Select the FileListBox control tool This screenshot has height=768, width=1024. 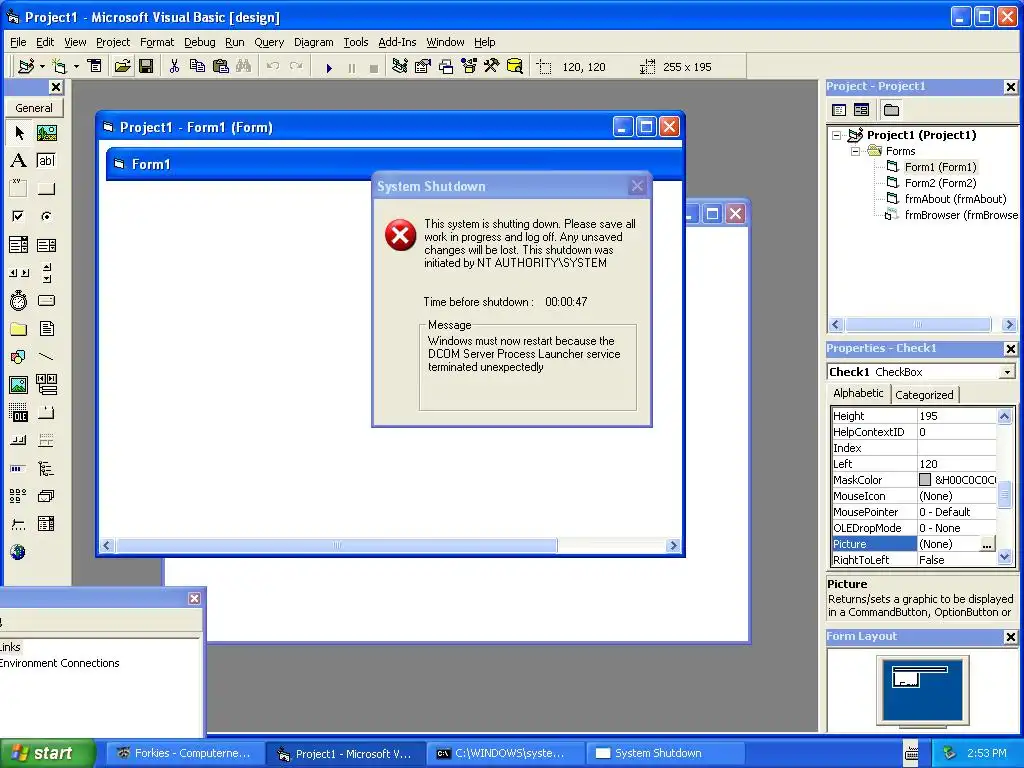pos(46,328)
